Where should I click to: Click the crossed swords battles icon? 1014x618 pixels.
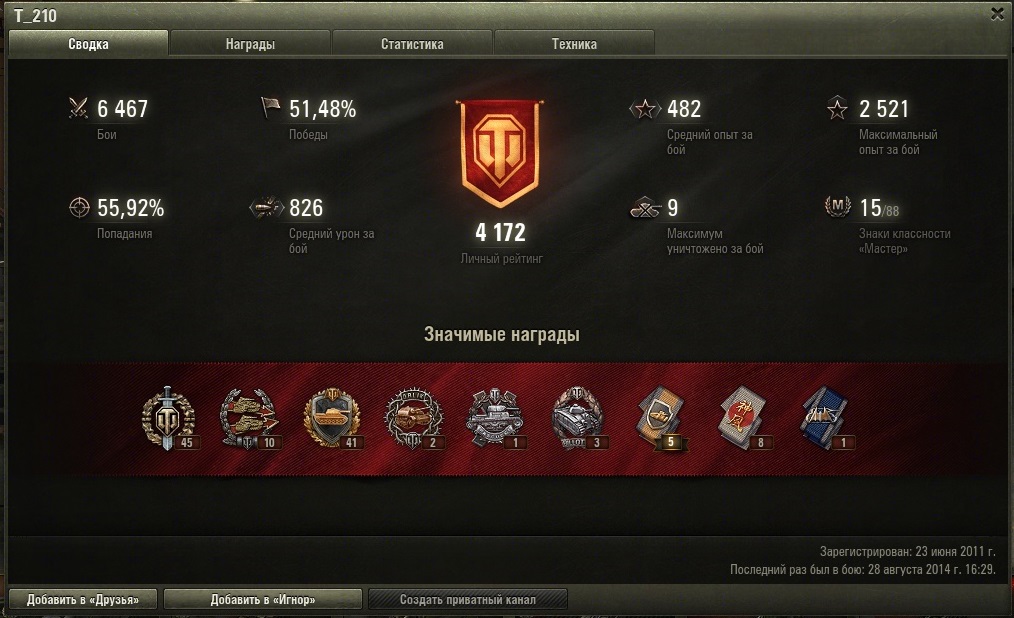pyautogui.click(x=79, y=108)
